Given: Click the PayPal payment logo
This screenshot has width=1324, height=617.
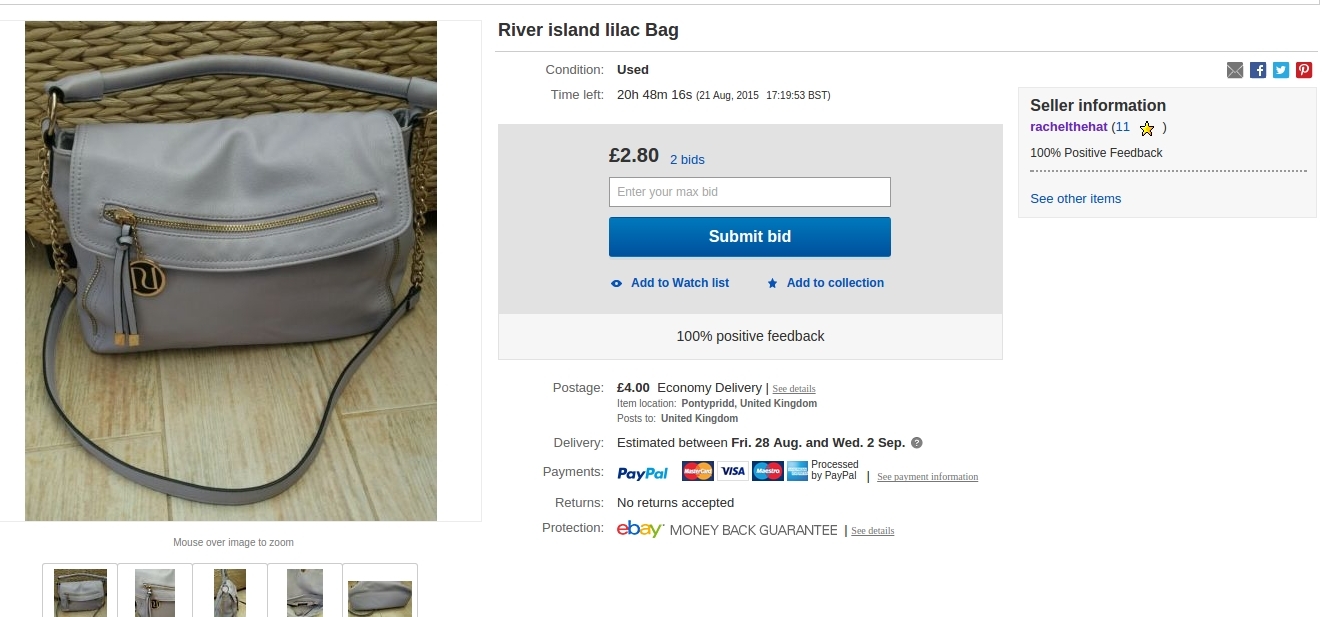Looking at the screenshot, I should (642, 473).
